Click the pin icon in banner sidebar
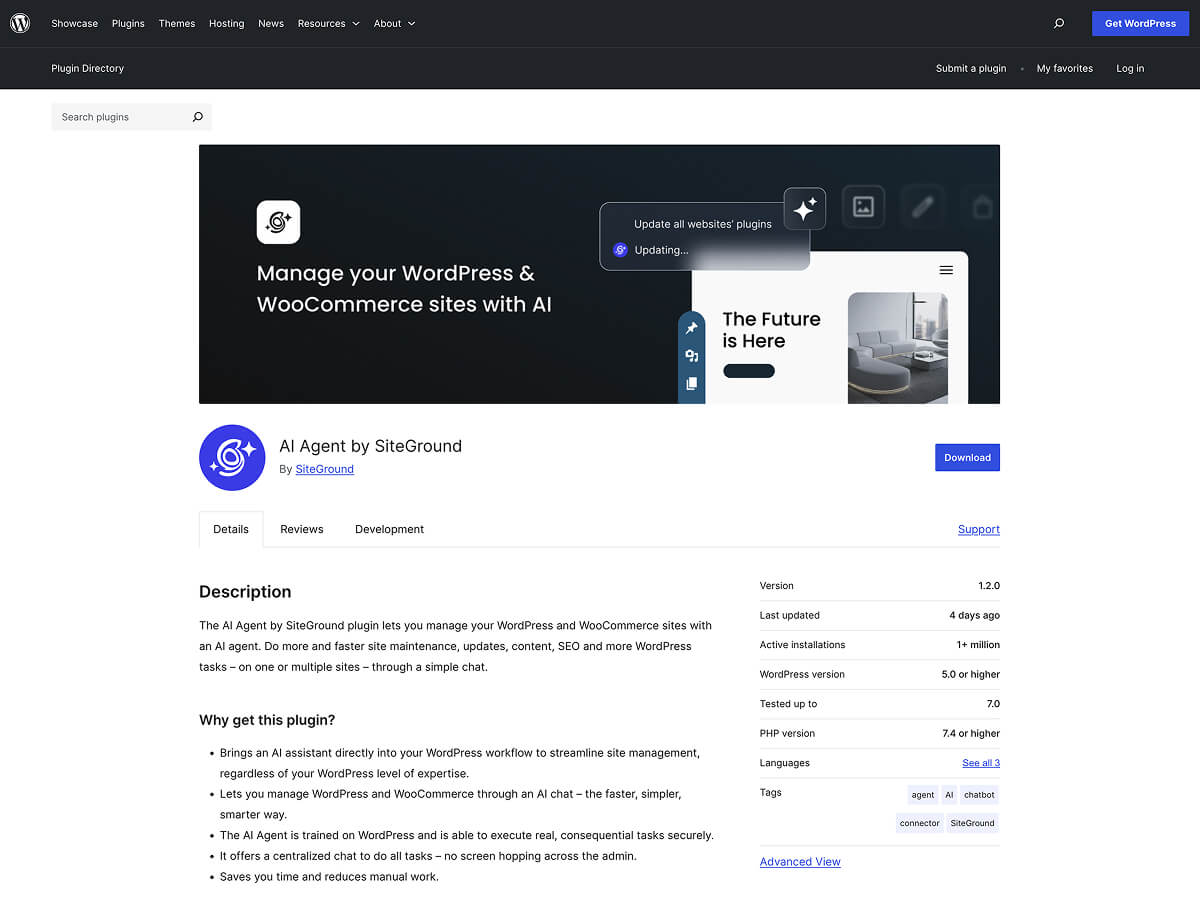 (x=691, y=328)
